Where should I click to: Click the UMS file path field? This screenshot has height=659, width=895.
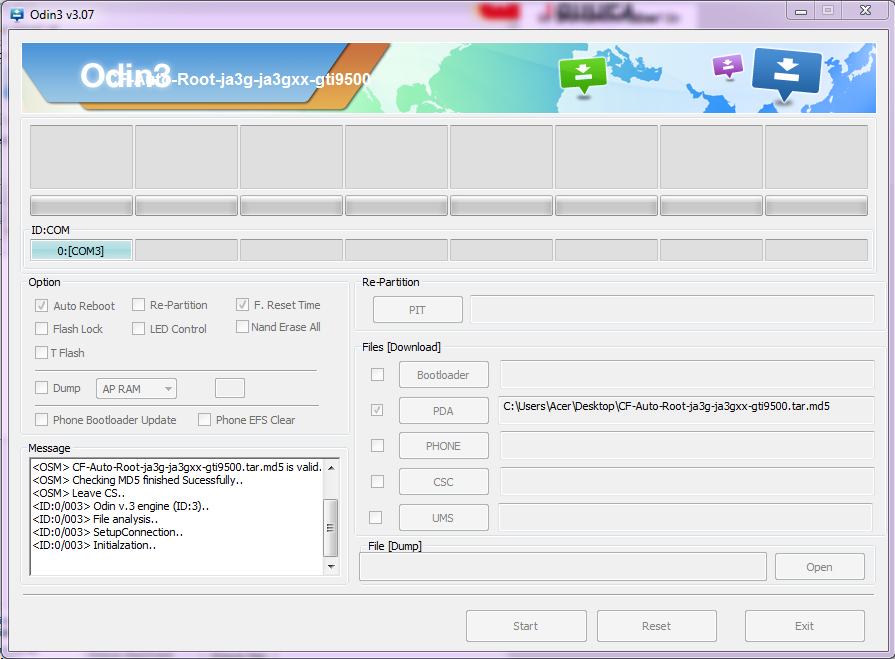click(x=686, y=517)
